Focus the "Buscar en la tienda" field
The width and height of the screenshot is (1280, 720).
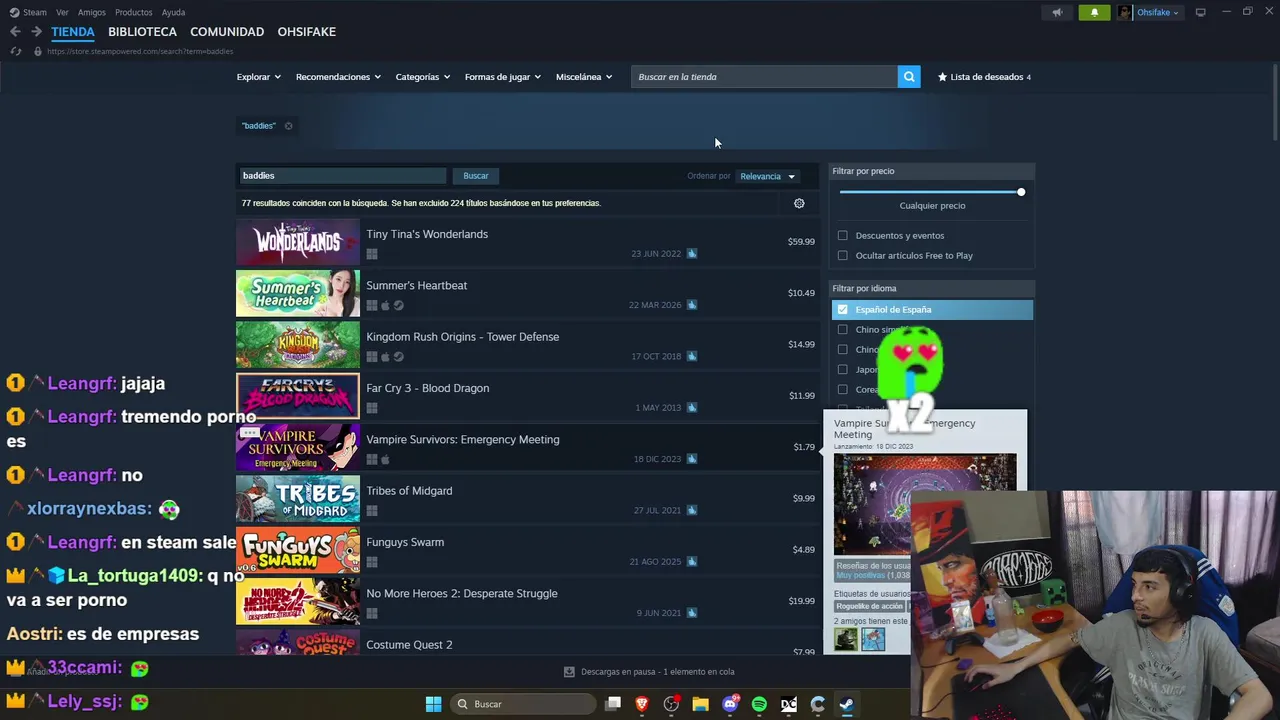point(764,77)
